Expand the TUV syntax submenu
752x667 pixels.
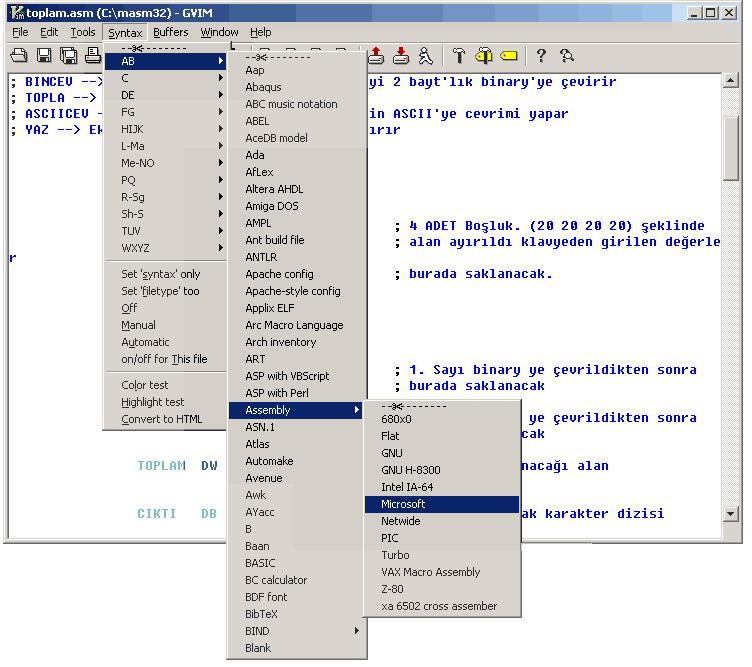coord(165,231)
